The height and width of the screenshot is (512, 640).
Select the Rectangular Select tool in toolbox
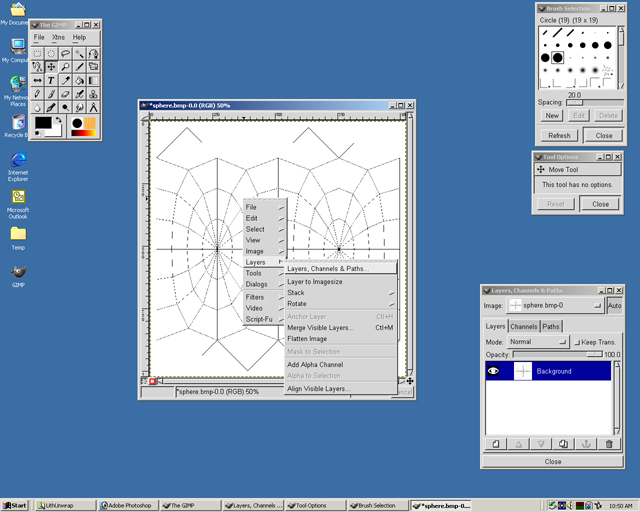38,53
